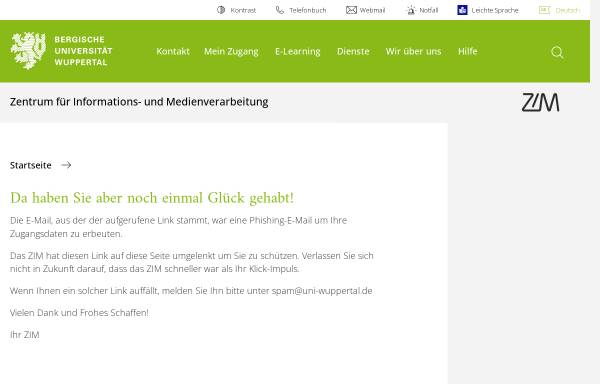The height and width of the screenshot is (384, 600).
Task: Open the E-Learning menu
Action: click(298, 51)
